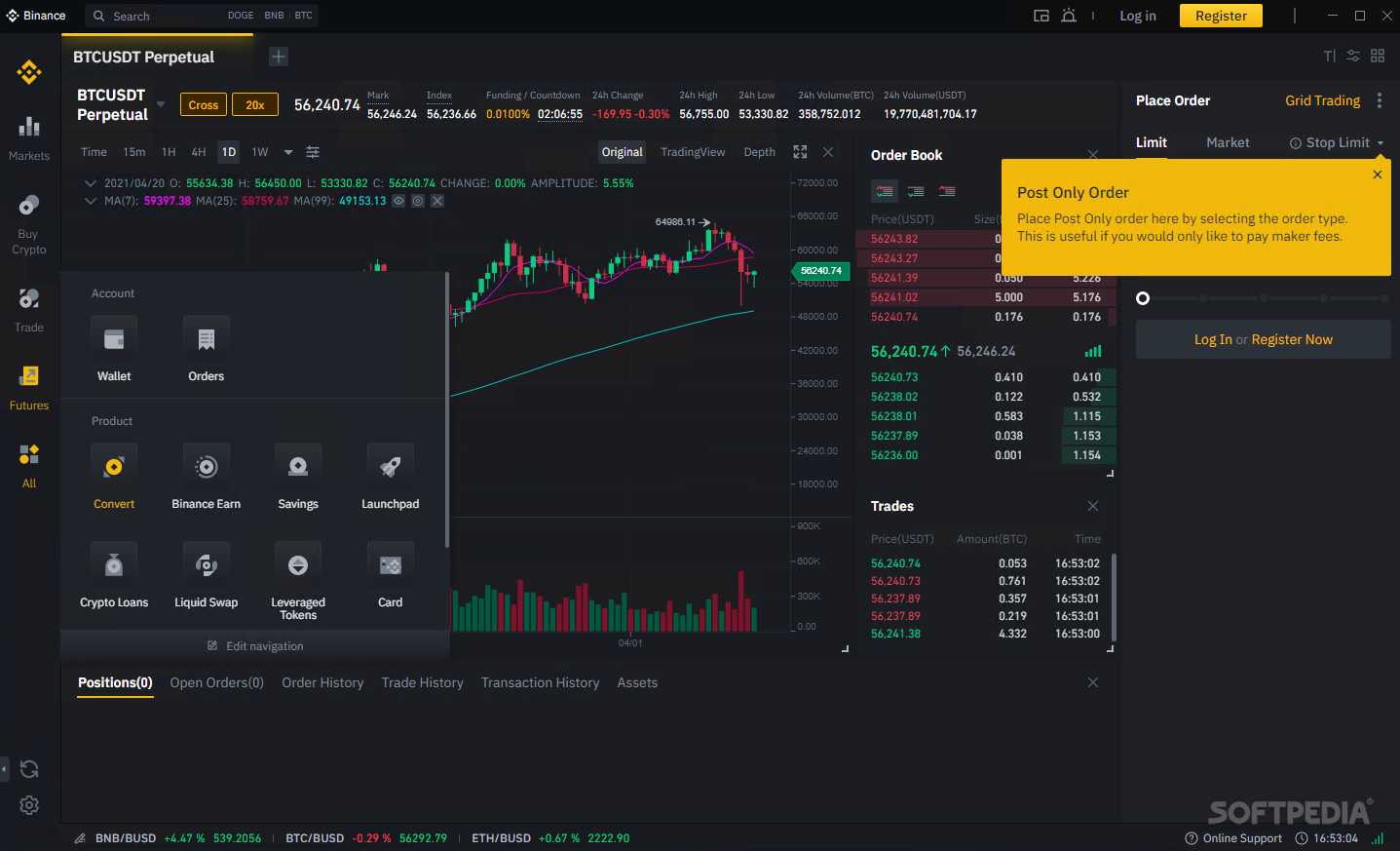Open the Launchpad product
1400x851 pixels.
tap(390, 477)
